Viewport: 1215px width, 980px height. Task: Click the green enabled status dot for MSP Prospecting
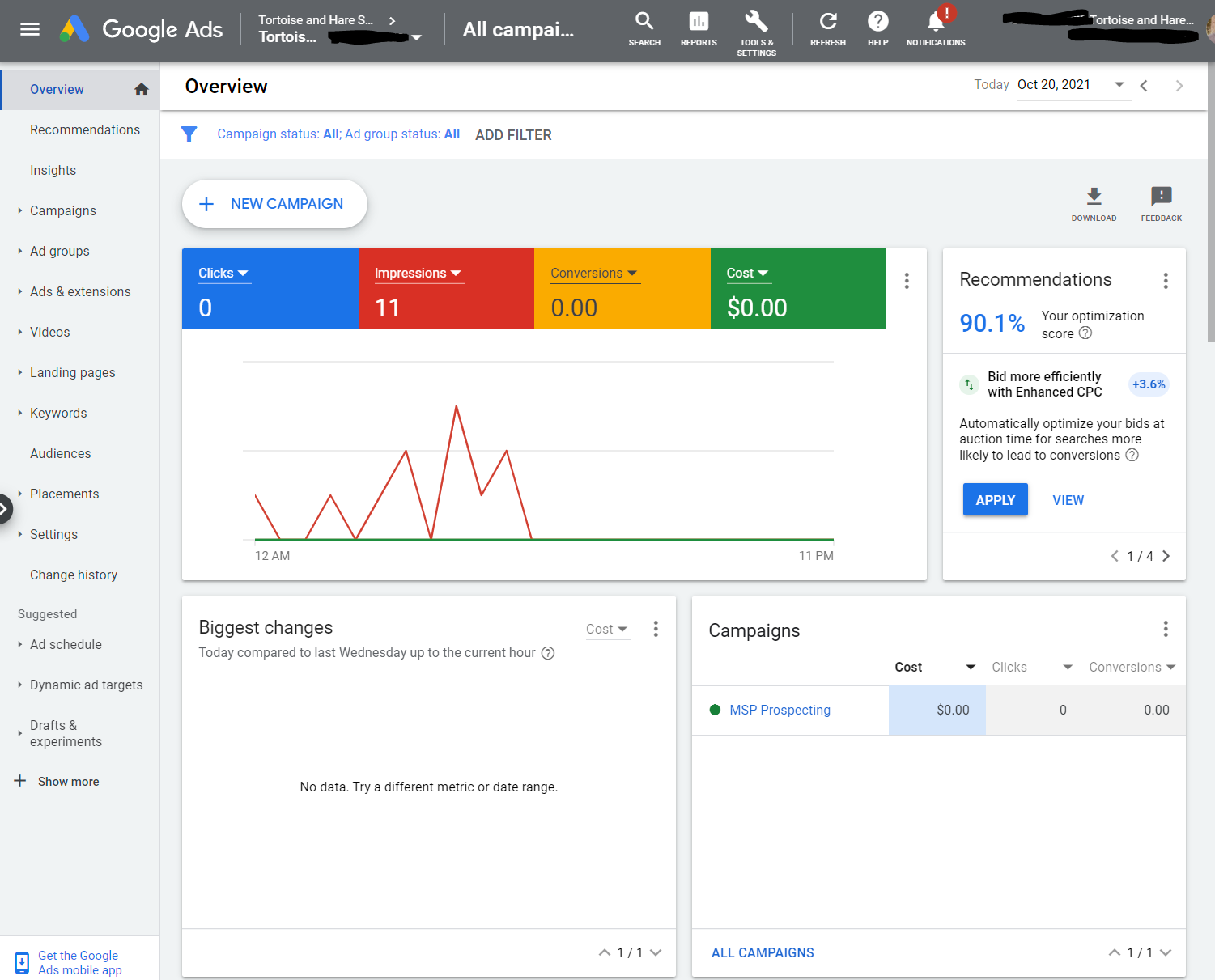[x=715, y=710]
